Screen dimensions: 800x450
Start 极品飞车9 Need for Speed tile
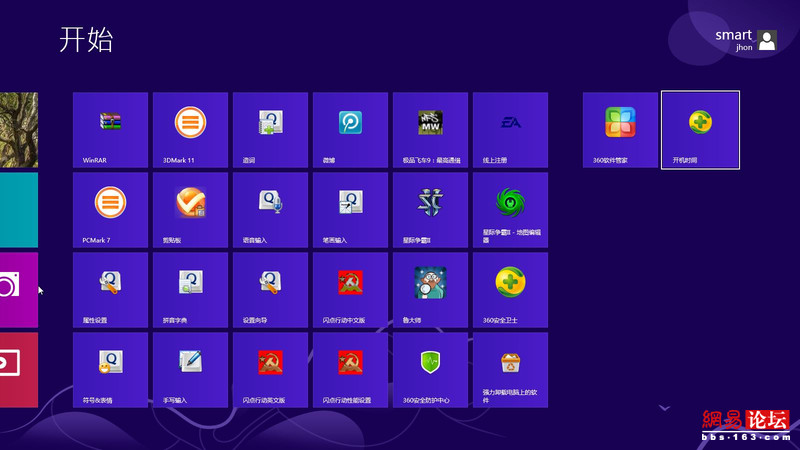(x=430, y=130)
